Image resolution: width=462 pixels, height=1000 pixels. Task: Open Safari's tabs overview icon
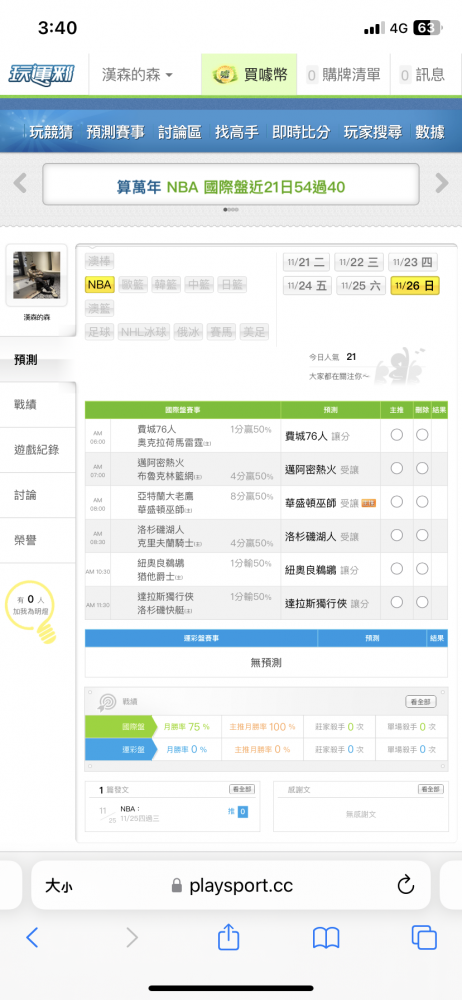424,937
